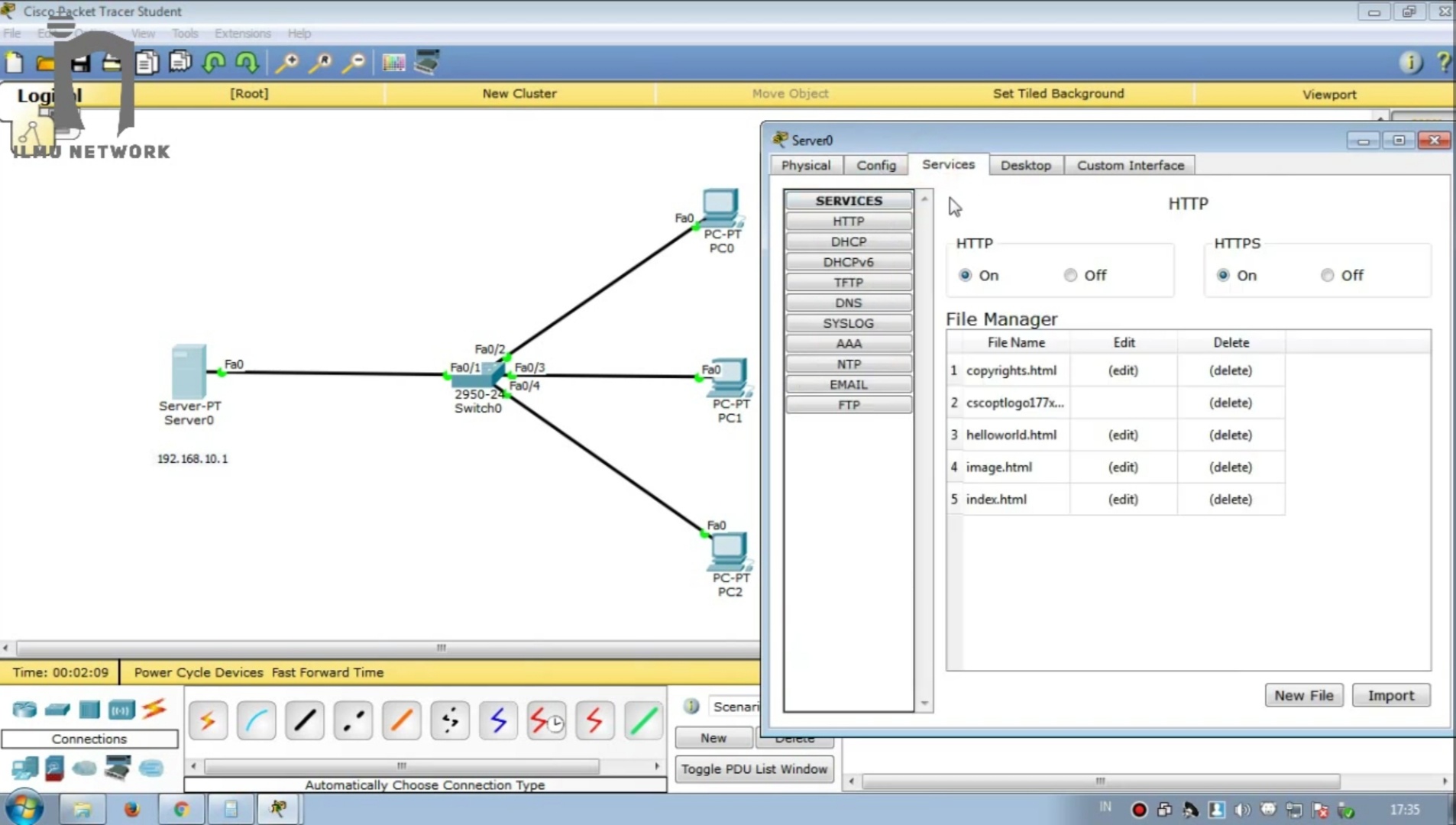
Task: Switch to the Desktop tab of Server0
Action: pyautogui.click(x=1027, y=165)
